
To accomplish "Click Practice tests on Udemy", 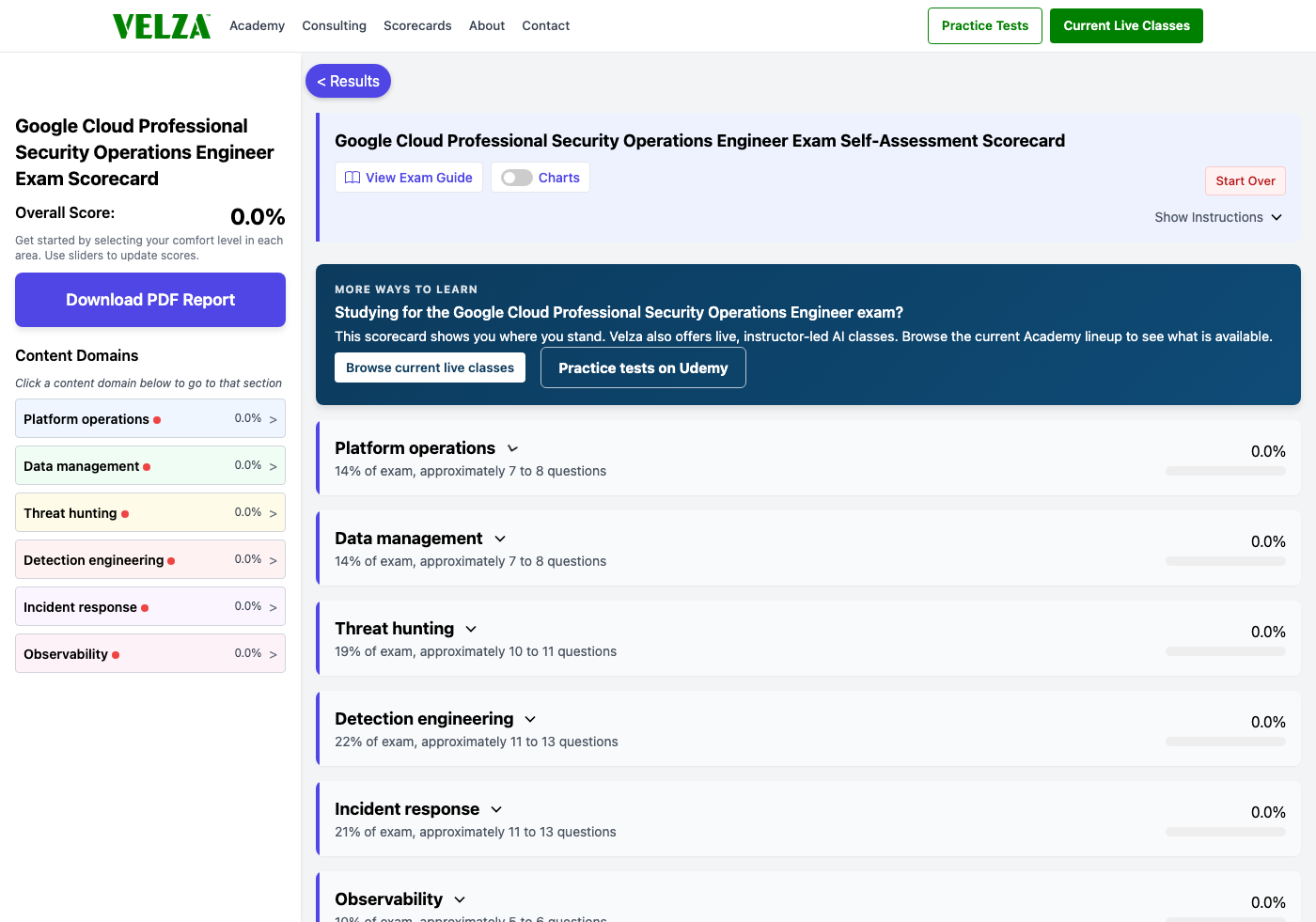I will 643,367.
